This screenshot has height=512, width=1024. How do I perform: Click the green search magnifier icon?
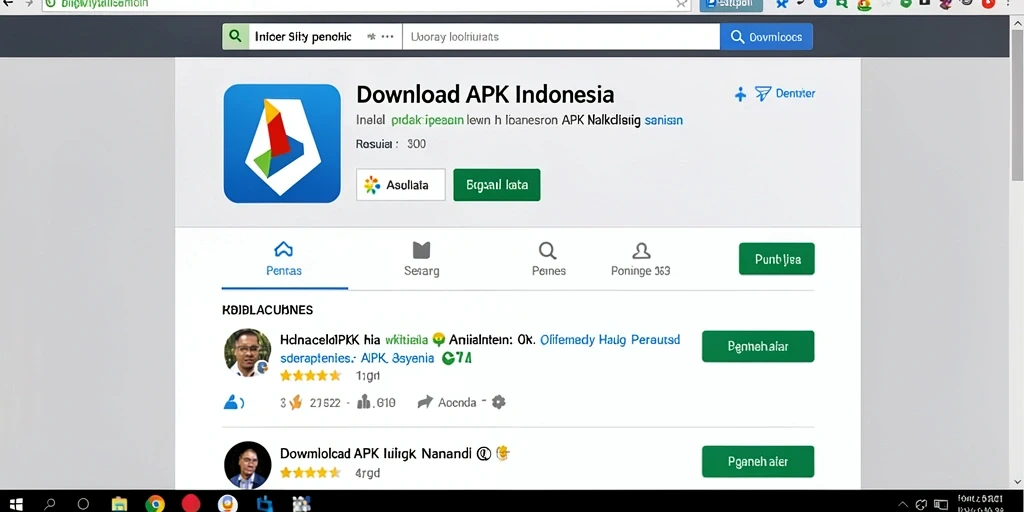point(235,37)
